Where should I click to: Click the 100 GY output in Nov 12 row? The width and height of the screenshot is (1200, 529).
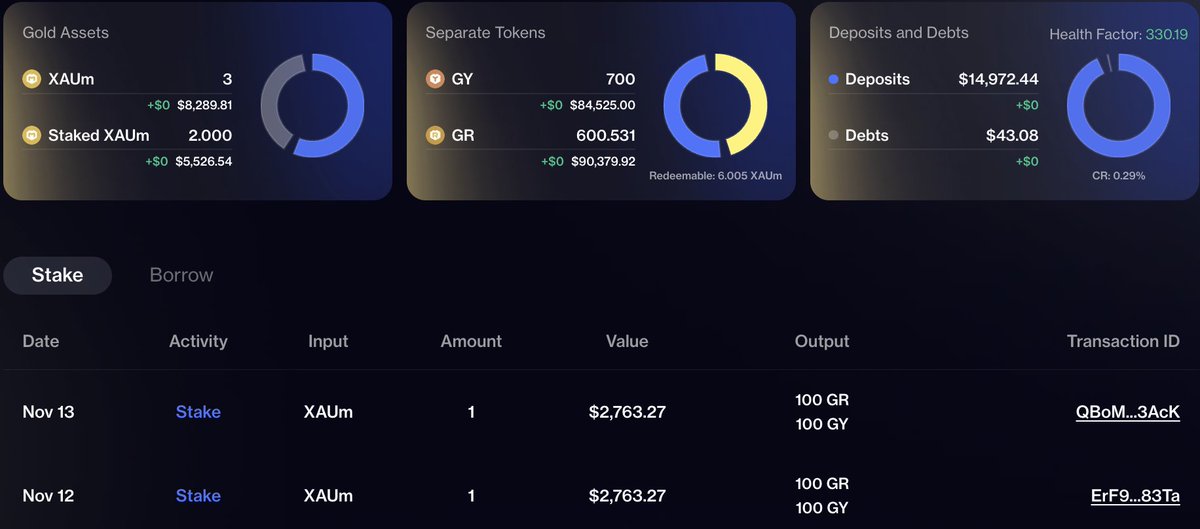(x=822, y=508)
